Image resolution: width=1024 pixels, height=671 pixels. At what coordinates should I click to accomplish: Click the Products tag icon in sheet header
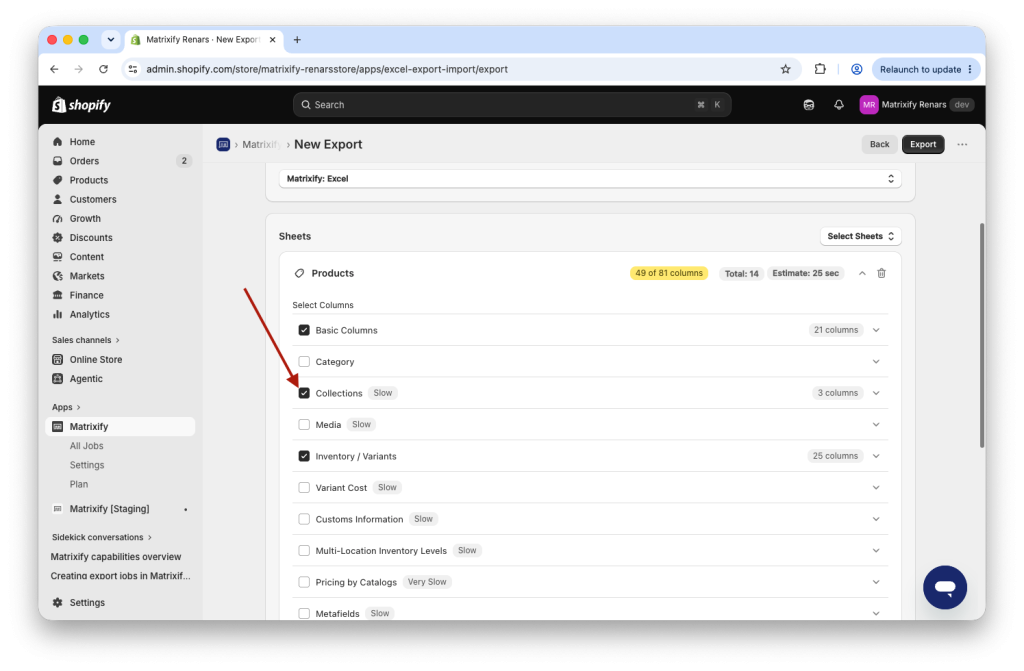coord(299,273)
